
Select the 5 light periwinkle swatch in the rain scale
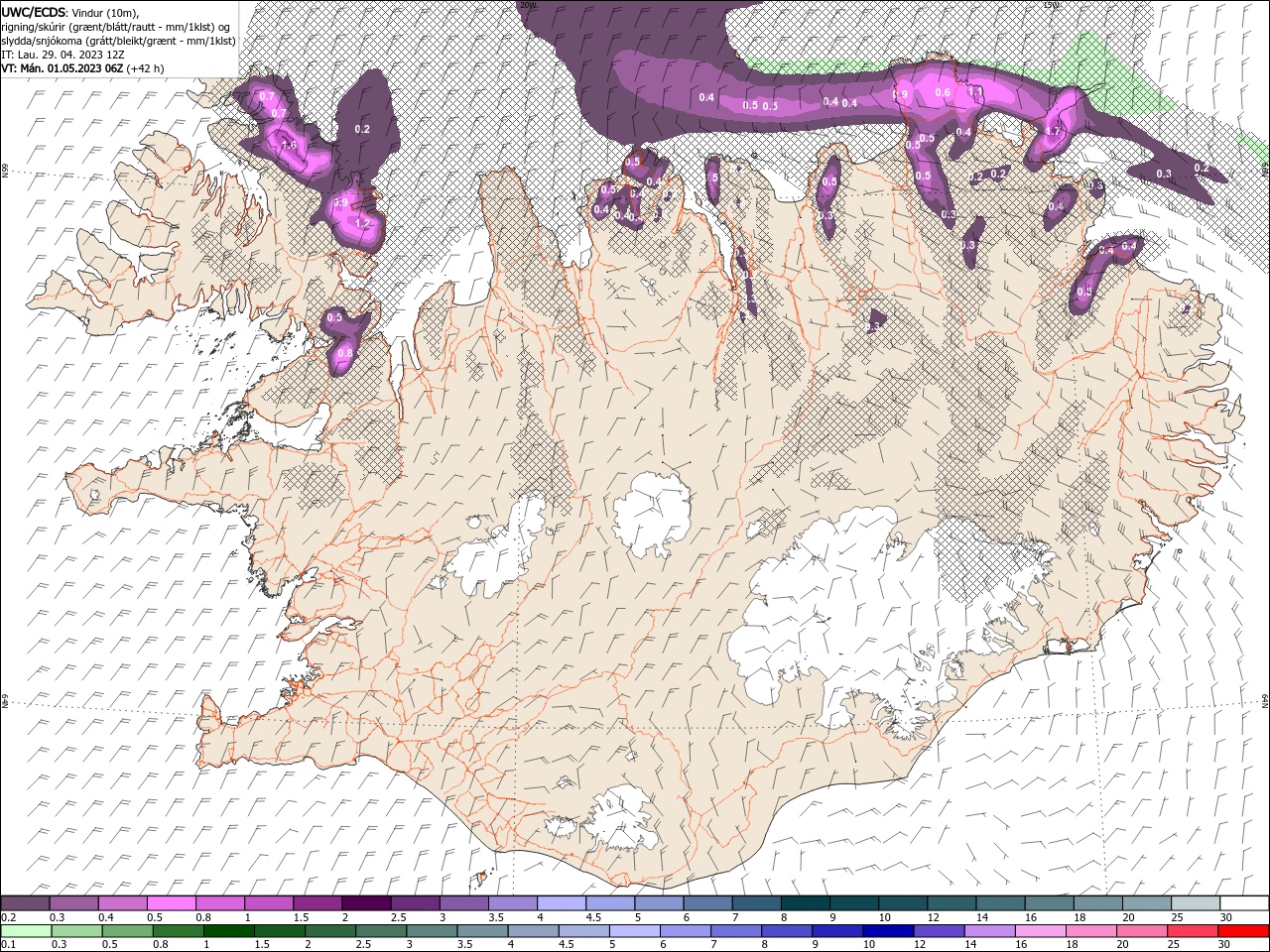[634, 930]
